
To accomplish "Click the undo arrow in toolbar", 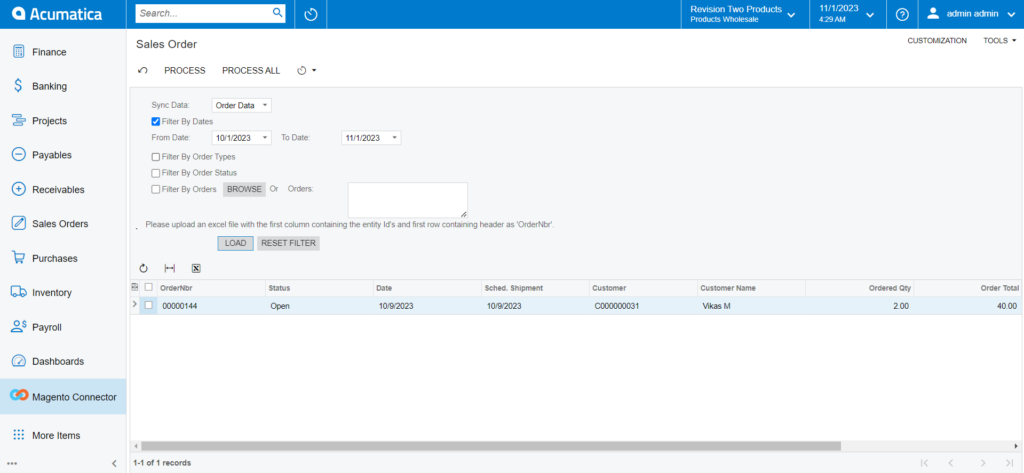I will point(143,71).
